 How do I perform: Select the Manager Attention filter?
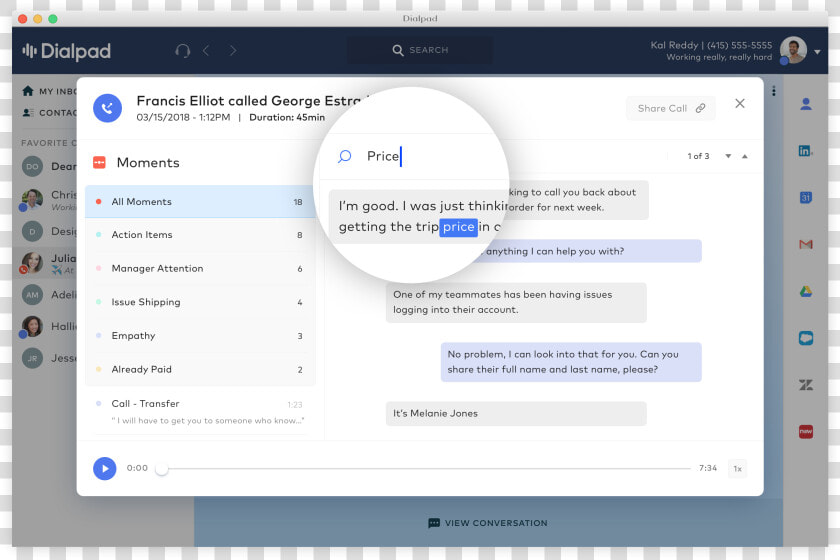(200, 268)
